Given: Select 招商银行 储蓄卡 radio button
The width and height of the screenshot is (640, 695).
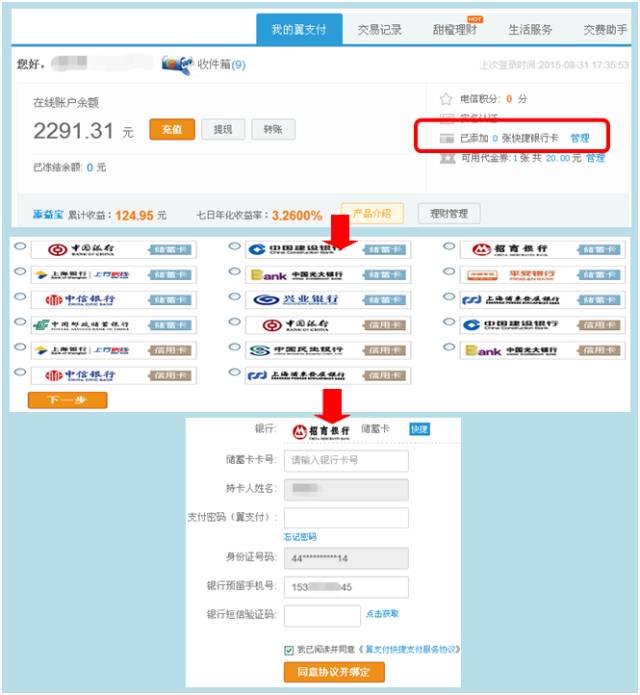Looking at the screenshot, I should (449, 246).
